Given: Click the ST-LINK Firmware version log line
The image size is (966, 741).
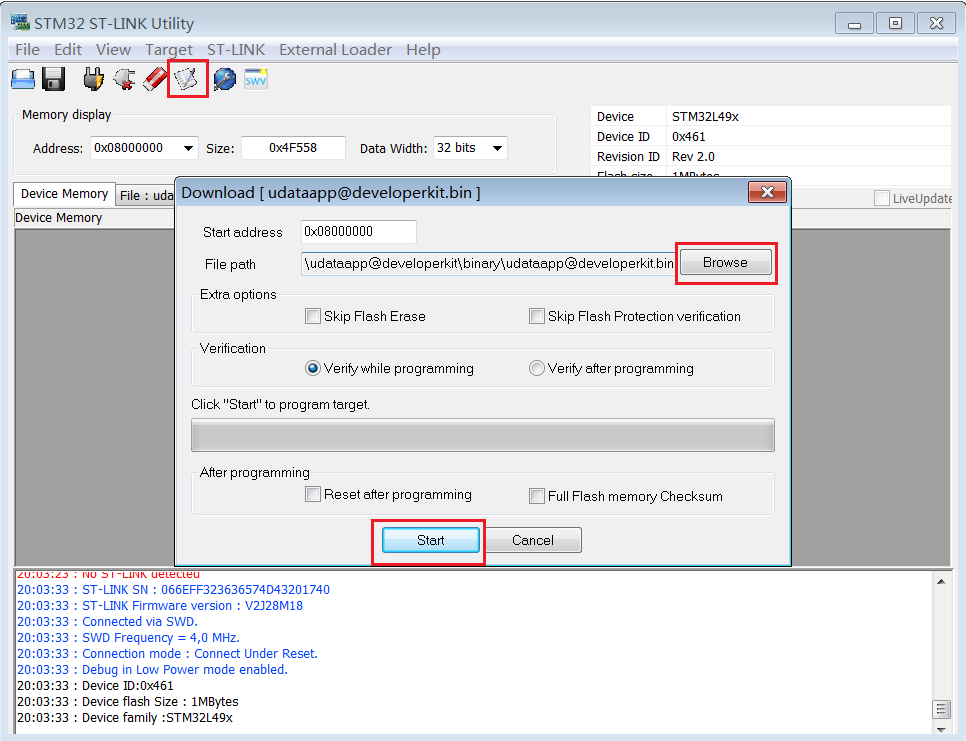Looking at the screenshot, I should (160, 605).
